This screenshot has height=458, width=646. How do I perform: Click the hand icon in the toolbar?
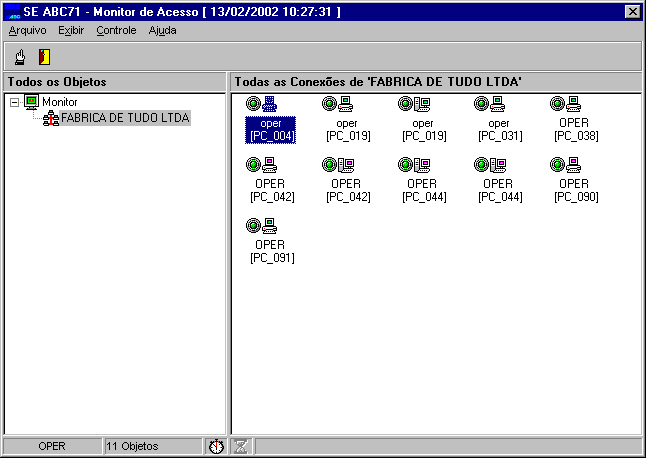(x=19, y=57)
